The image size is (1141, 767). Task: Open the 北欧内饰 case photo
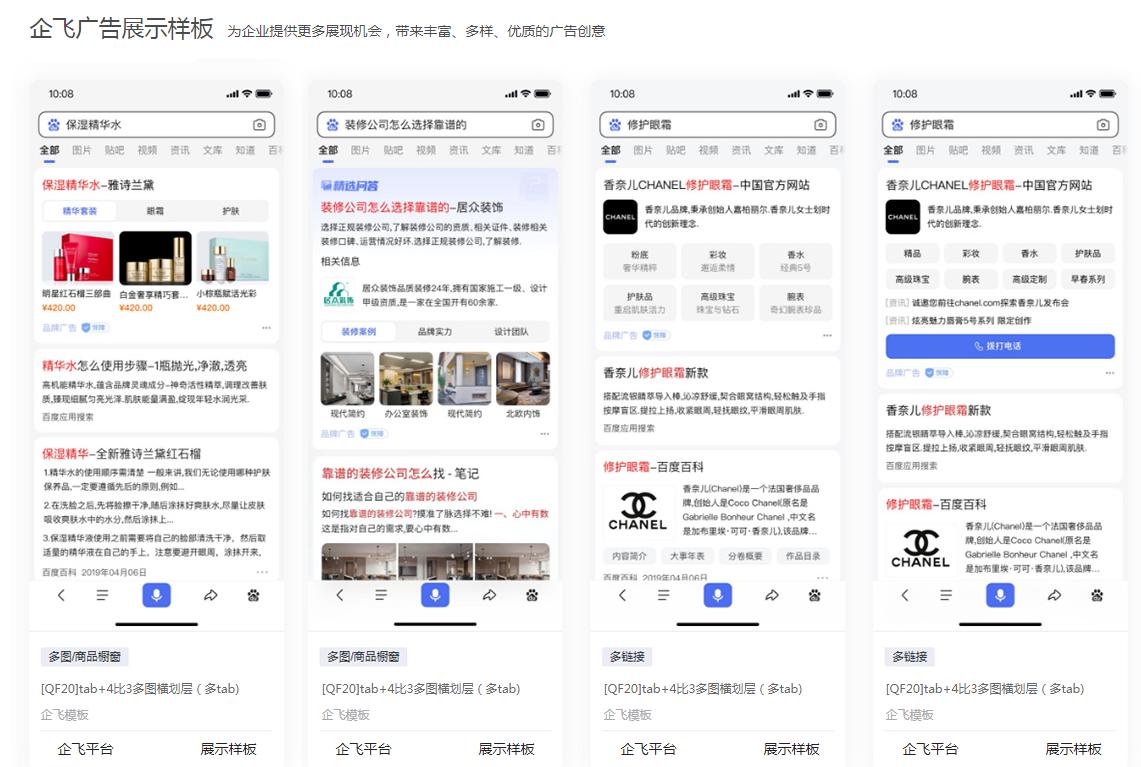(522, 378)
